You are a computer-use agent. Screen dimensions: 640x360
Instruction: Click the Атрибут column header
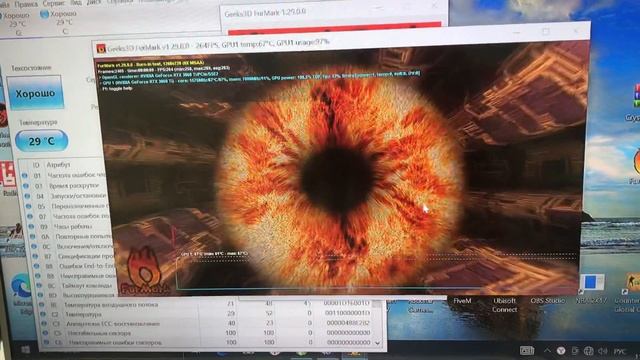tap(58, 164)
